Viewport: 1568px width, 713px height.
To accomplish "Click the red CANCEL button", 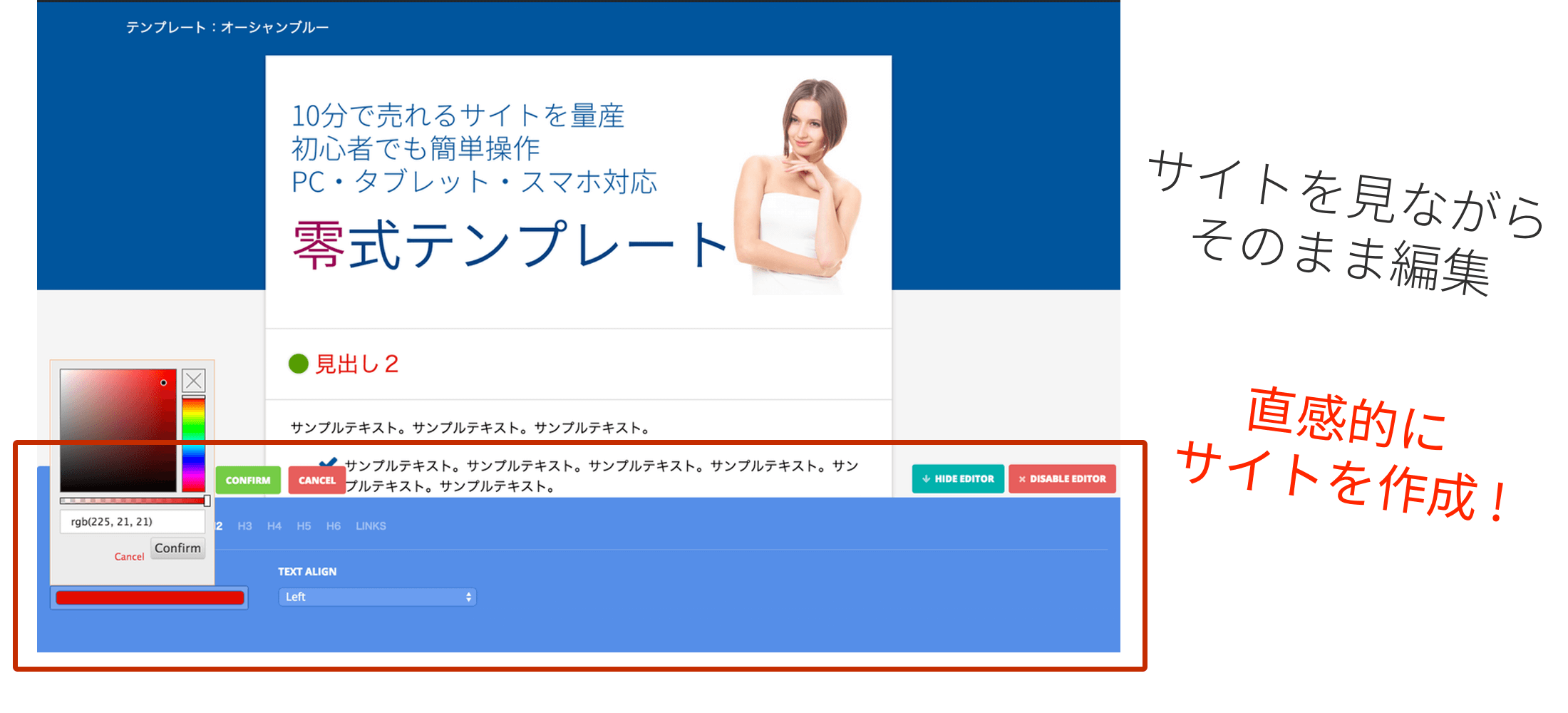I will [x=316, y=480].
